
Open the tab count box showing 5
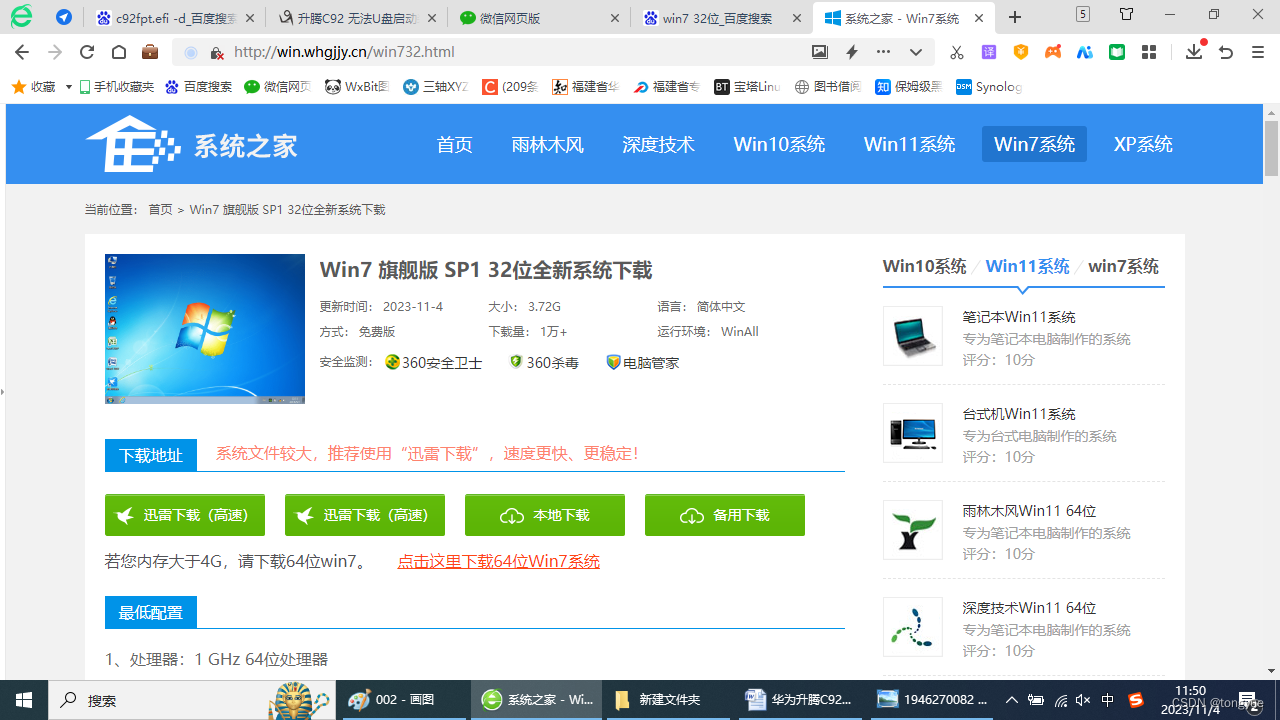click(1083, 14)
